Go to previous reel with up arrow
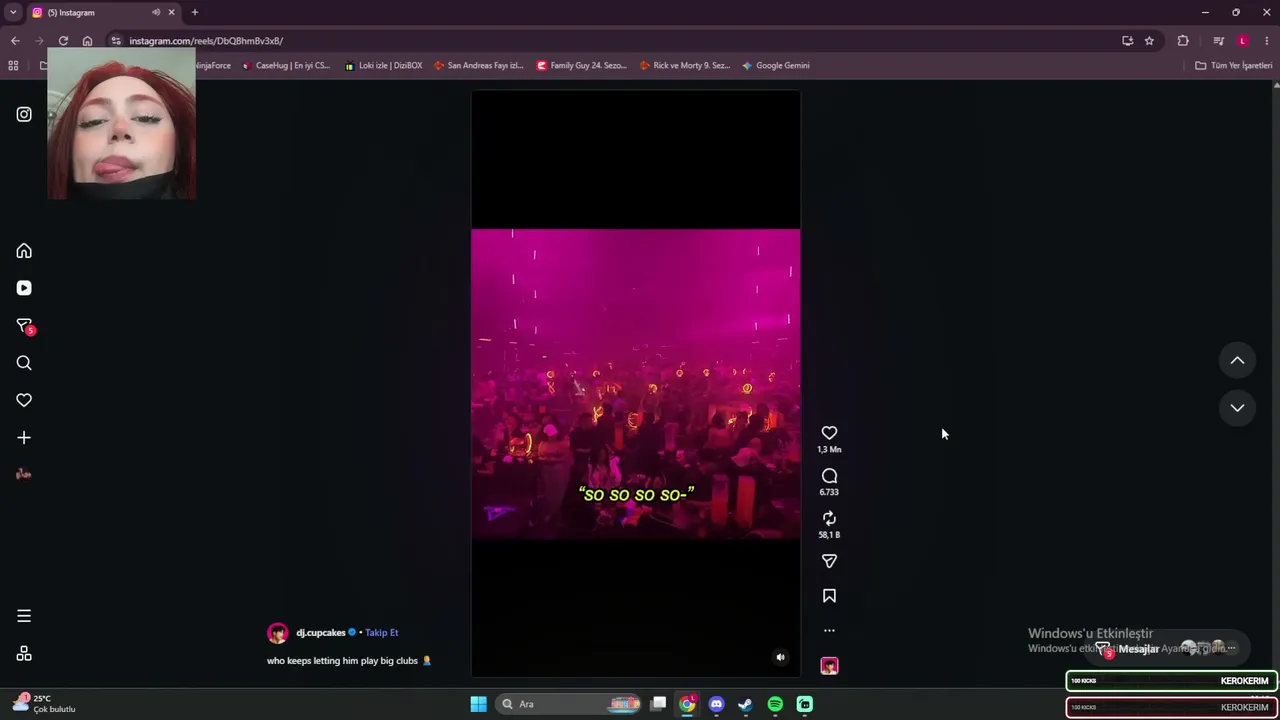 (1237, 361)
